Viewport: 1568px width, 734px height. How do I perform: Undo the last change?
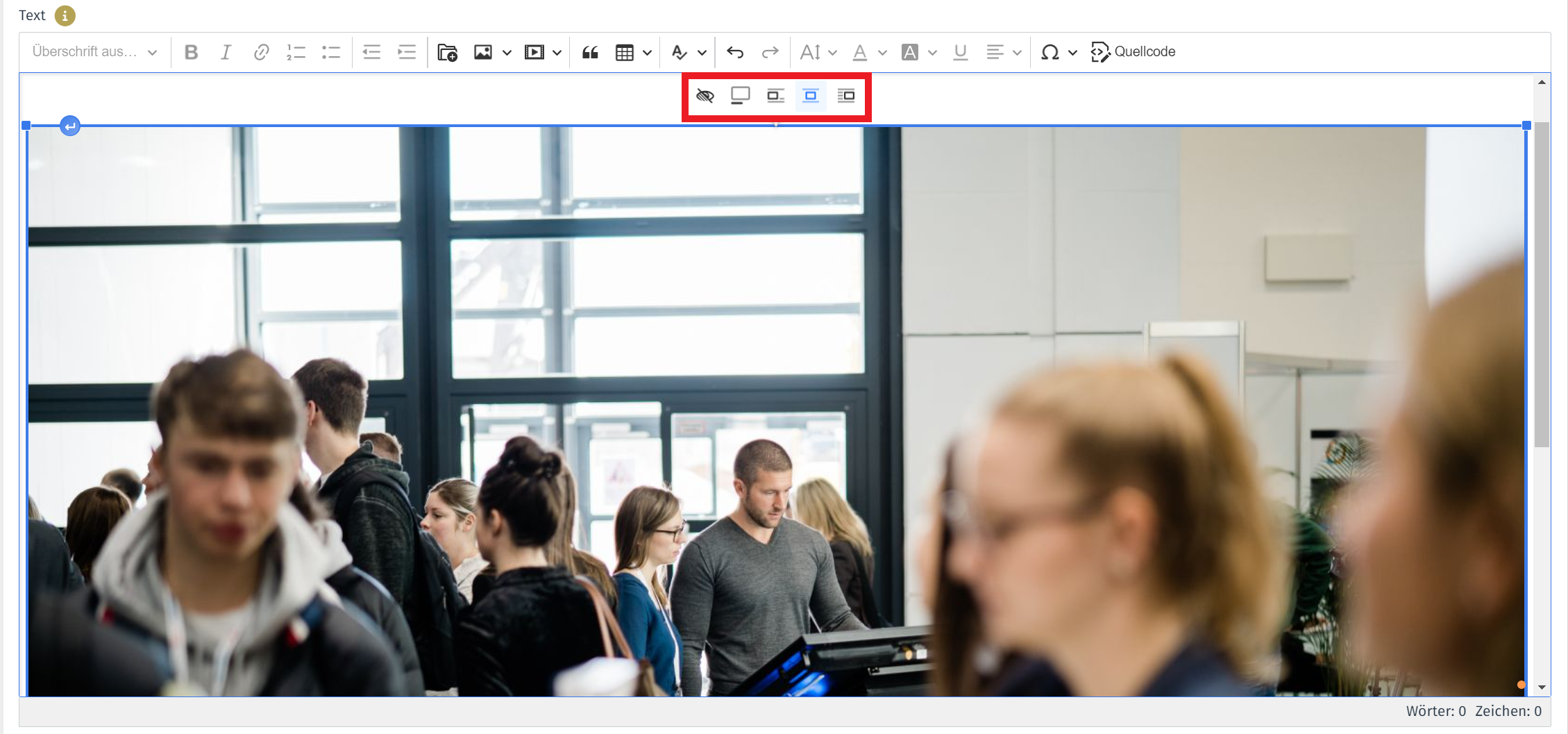click(735, 52)
